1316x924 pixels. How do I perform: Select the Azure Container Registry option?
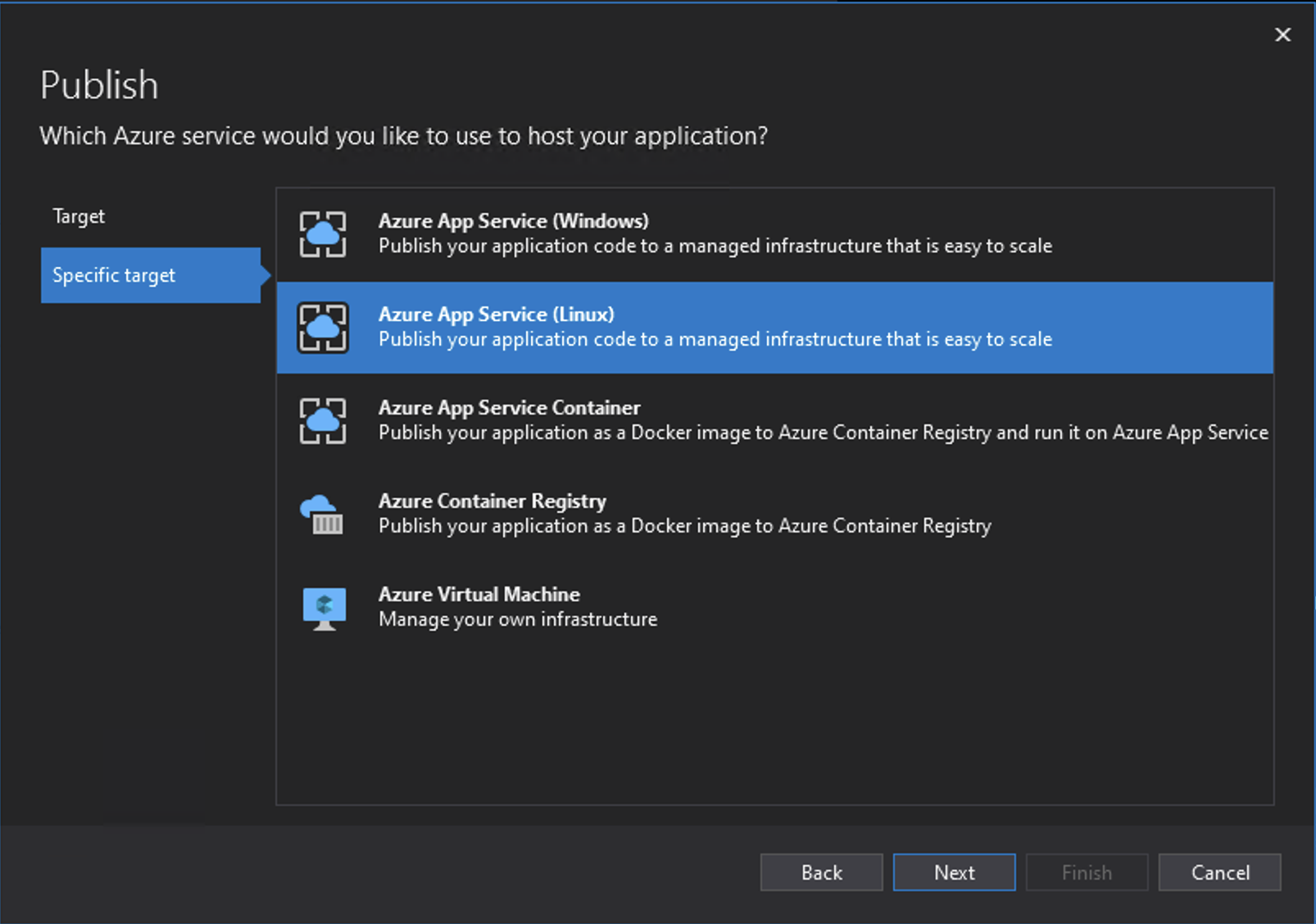click(x=737, y=514)
